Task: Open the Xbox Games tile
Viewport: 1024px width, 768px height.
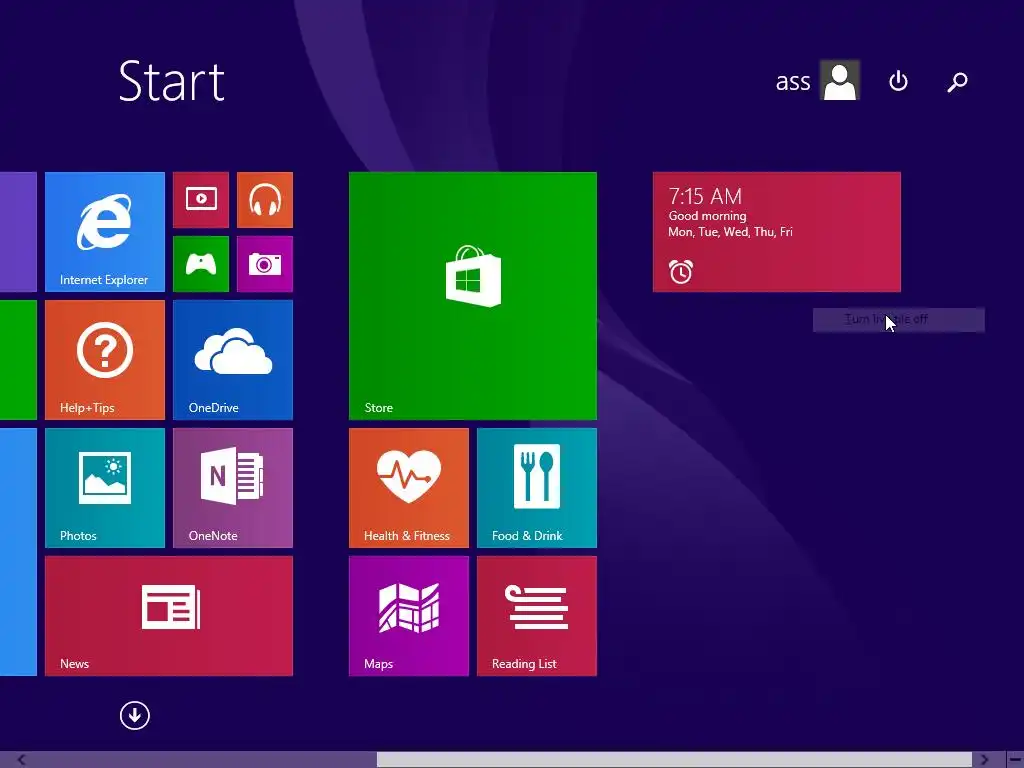Action: [x=201, y=264]
